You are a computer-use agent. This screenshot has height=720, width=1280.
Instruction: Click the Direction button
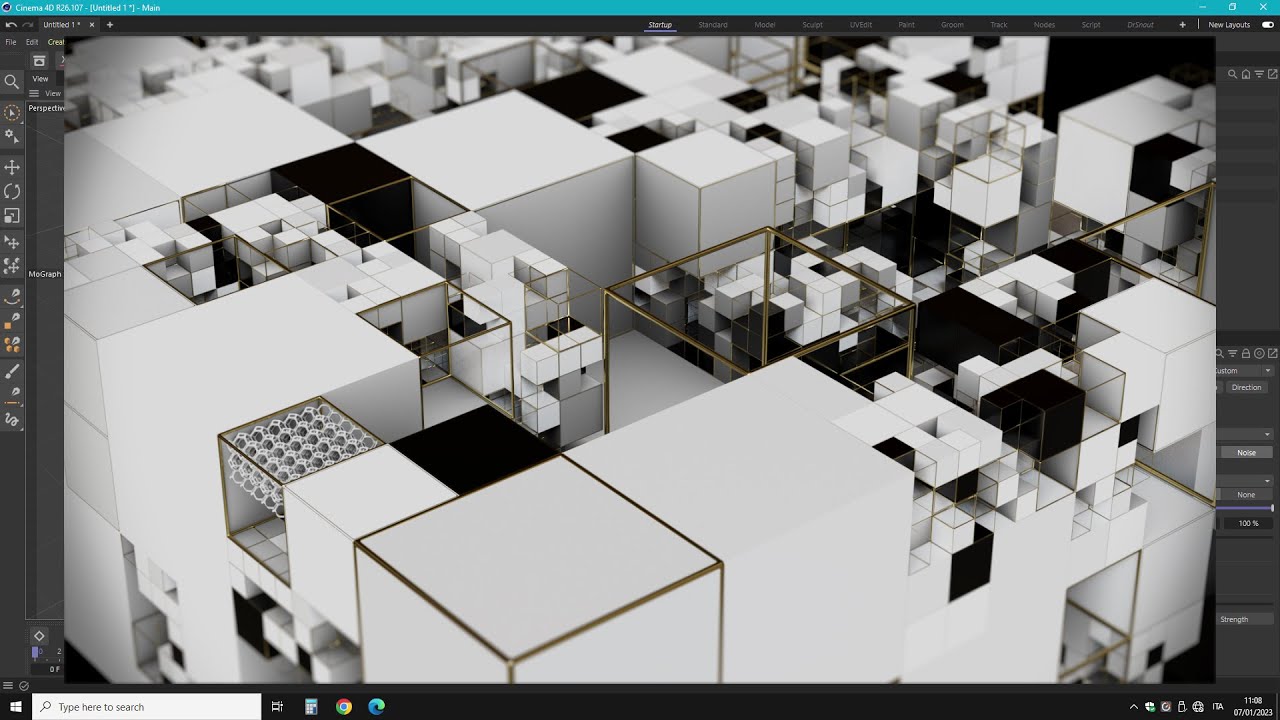pos(1246,387)
